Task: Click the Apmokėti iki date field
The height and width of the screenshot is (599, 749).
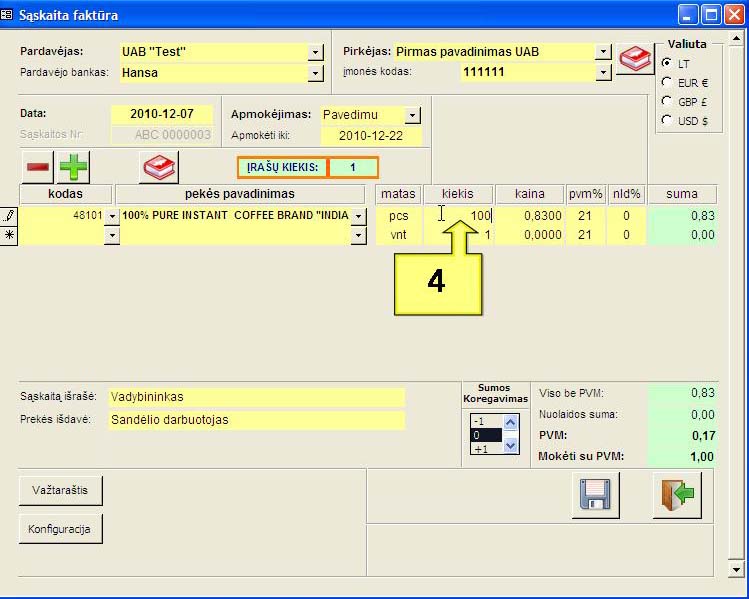Action: [371, 136]
